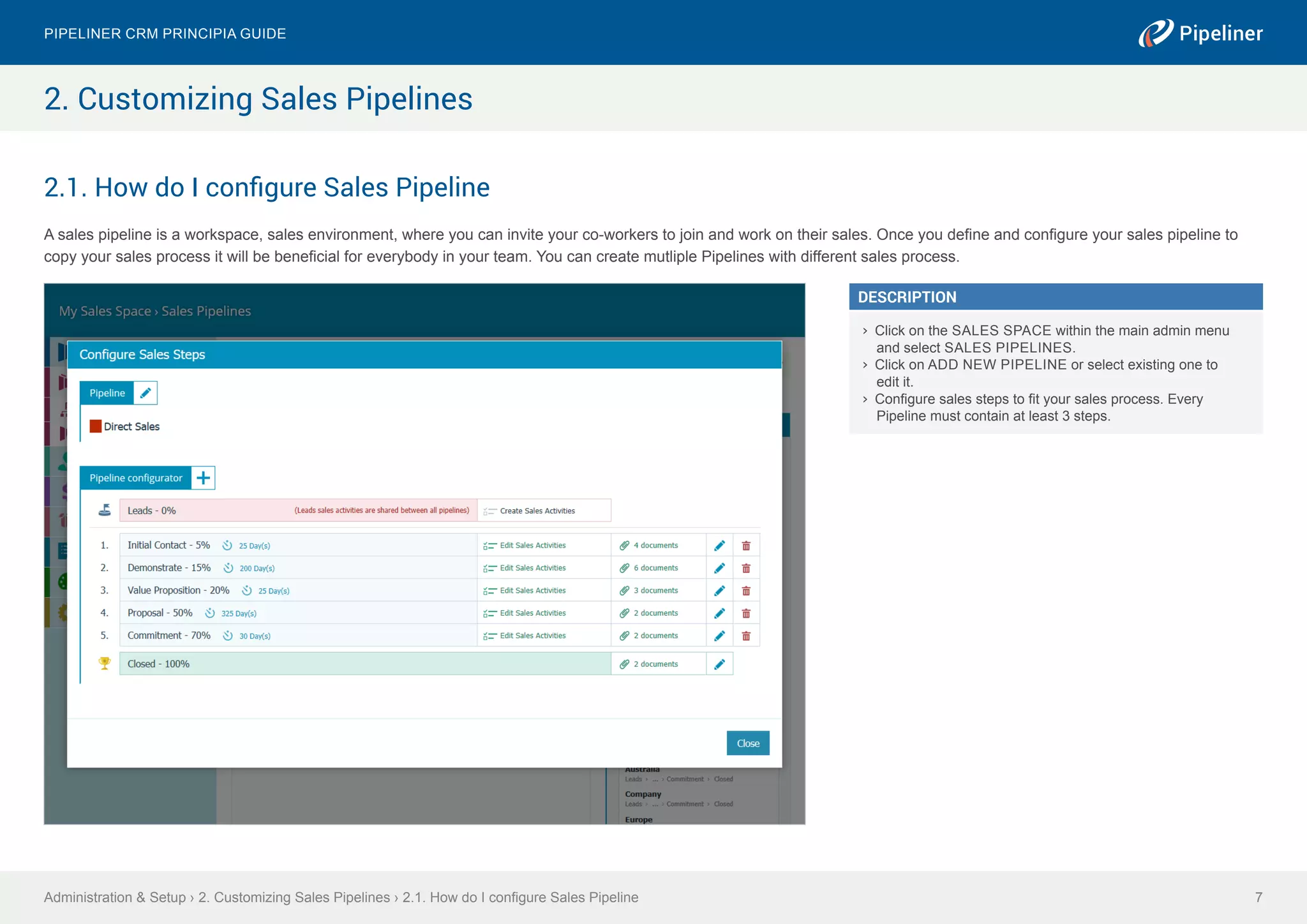Click the 2. Customizing Sales Pipelines heading
The image size is (1307, 924).
pos(258,99)
